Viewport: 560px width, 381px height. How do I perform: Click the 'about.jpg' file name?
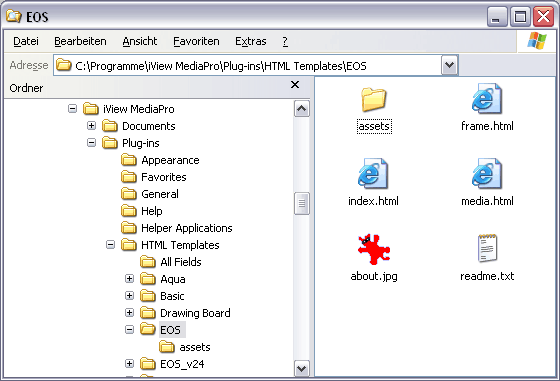(x=374, y=276)
